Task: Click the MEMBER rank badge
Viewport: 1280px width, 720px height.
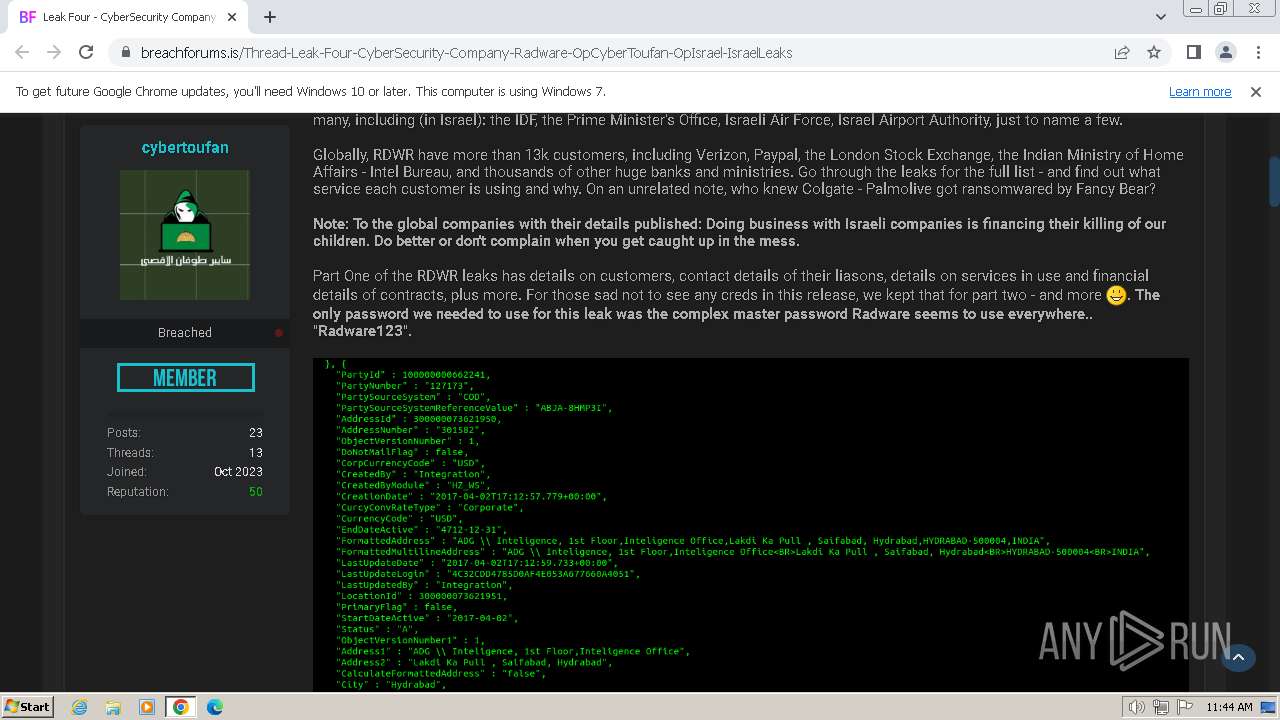Action: coord(186,378)
